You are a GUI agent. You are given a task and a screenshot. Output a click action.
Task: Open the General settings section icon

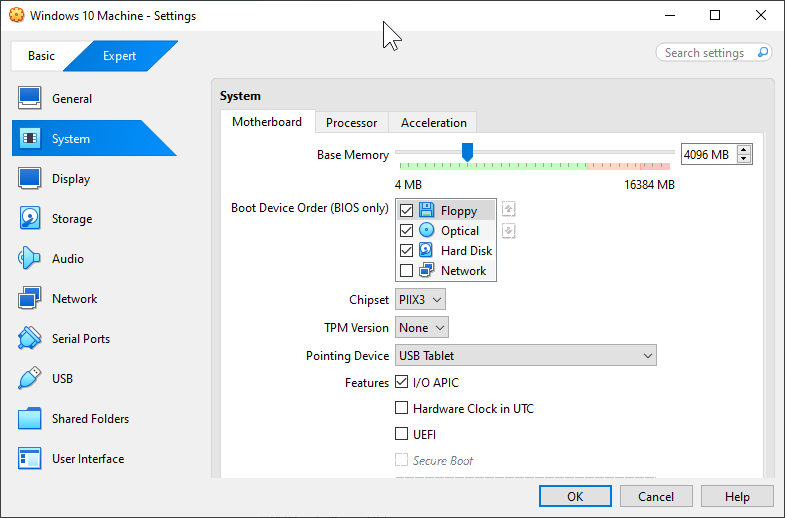(30, 99)
